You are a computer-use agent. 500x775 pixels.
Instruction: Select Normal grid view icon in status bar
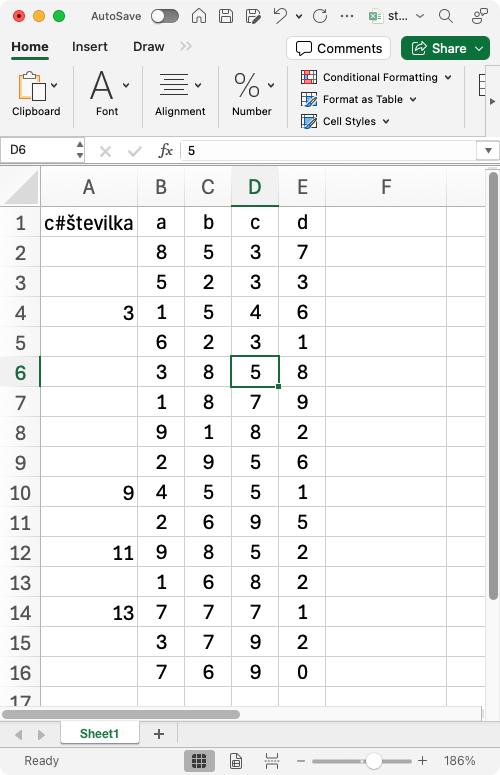(199, 761)
